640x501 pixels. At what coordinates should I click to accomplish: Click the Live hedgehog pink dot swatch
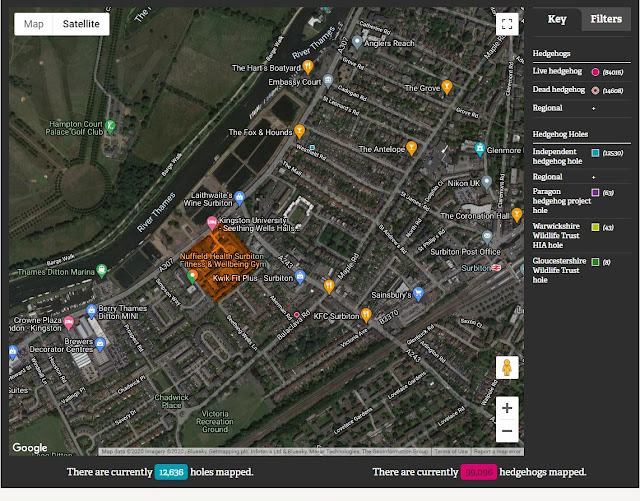coord(596,72)
